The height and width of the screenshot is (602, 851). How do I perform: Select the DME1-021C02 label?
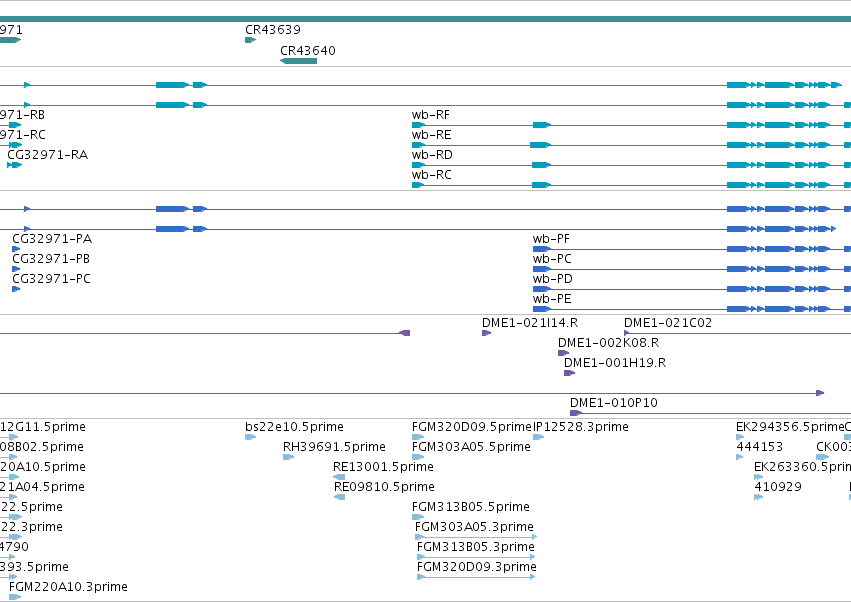(x=668, y=323)
